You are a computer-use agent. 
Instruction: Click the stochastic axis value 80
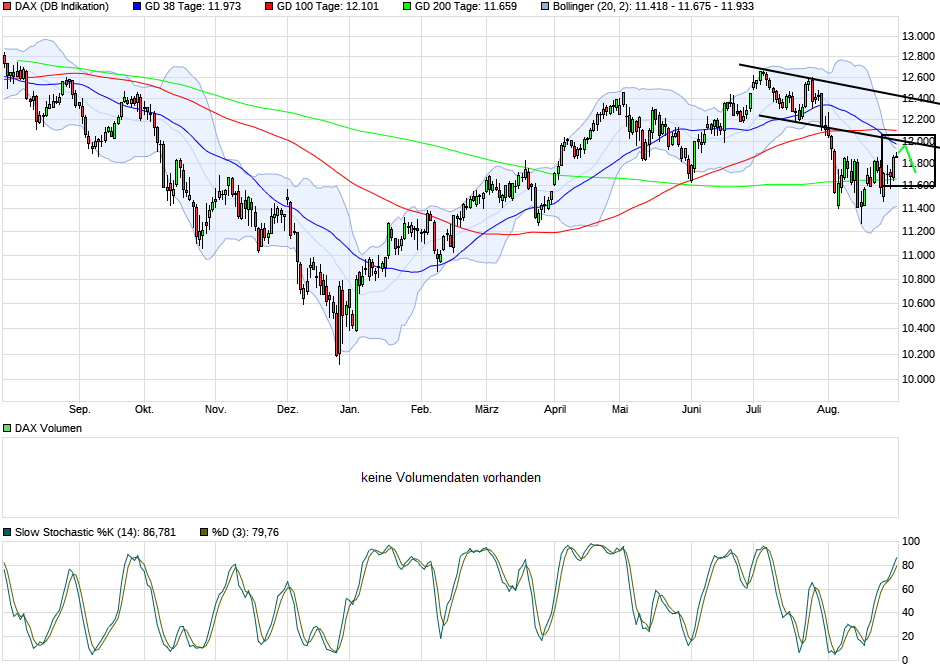908,566
